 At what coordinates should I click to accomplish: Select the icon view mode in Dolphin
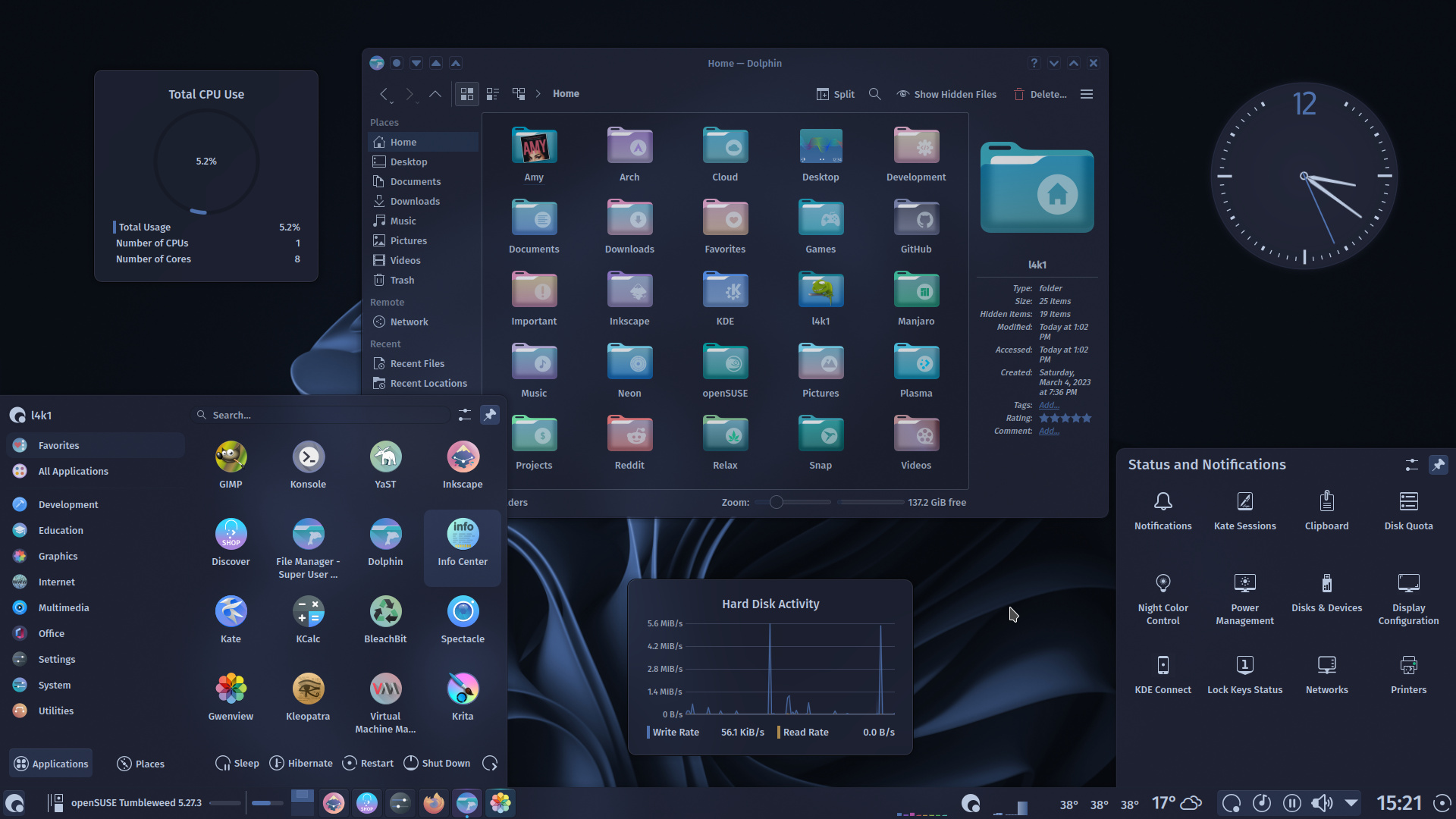tap(466, 93)
